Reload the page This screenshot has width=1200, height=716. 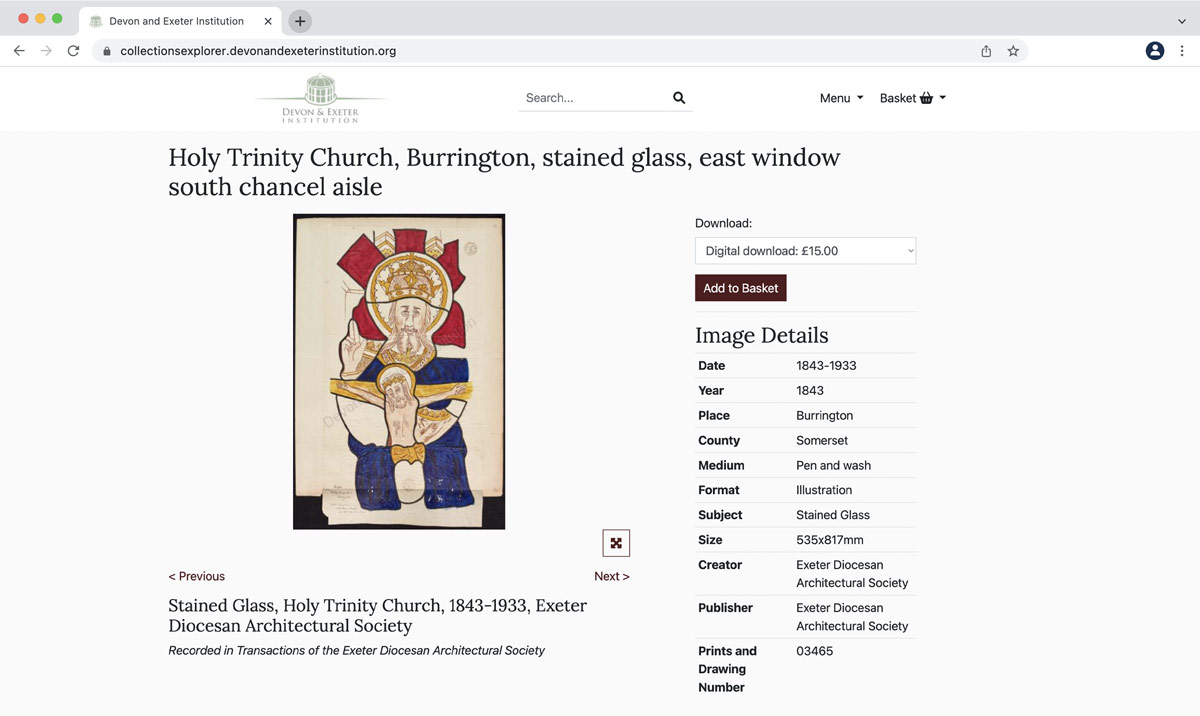(73, 51)
